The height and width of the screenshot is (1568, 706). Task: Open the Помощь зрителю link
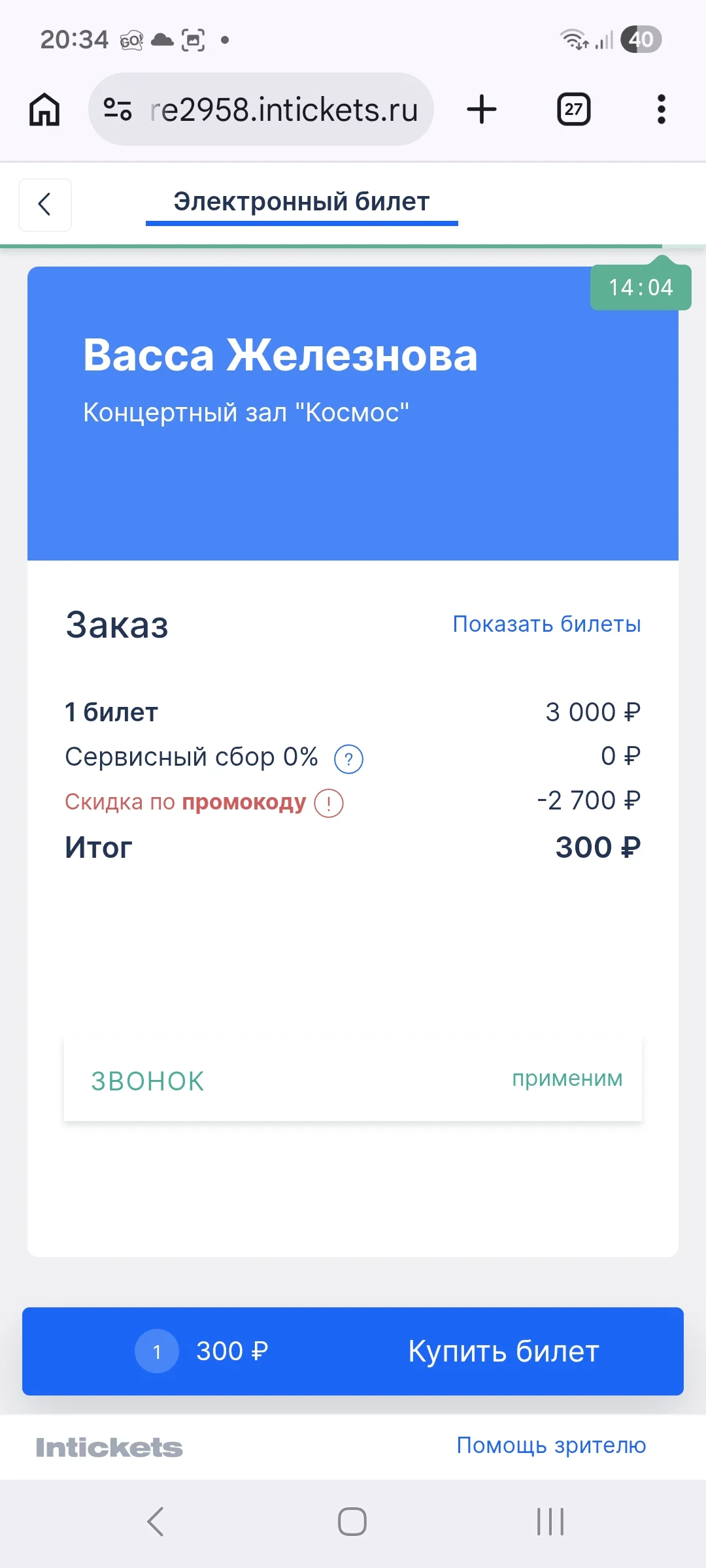551,1446
